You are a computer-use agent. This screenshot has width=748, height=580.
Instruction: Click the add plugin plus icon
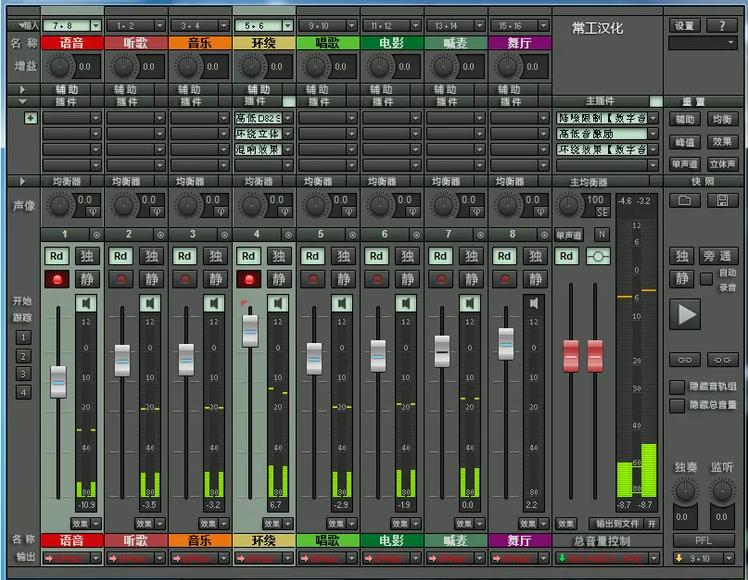[x=31, y=118]
